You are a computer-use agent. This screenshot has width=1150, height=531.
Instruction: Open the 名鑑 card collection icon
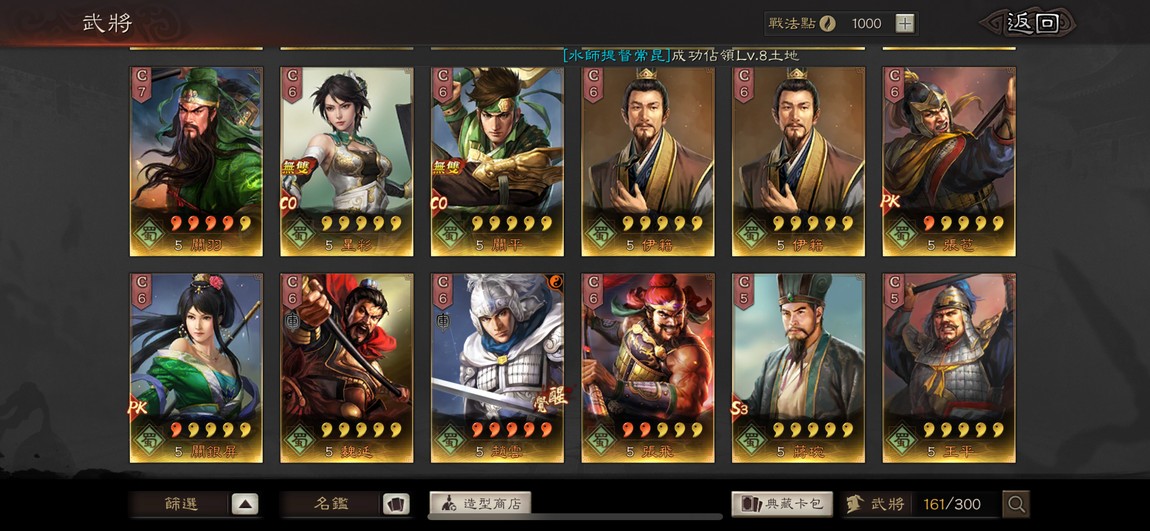pos(396,504)
